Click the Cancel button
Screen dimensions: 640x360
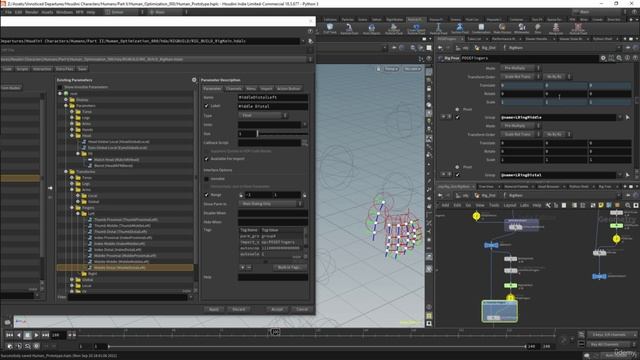point(302,309)
